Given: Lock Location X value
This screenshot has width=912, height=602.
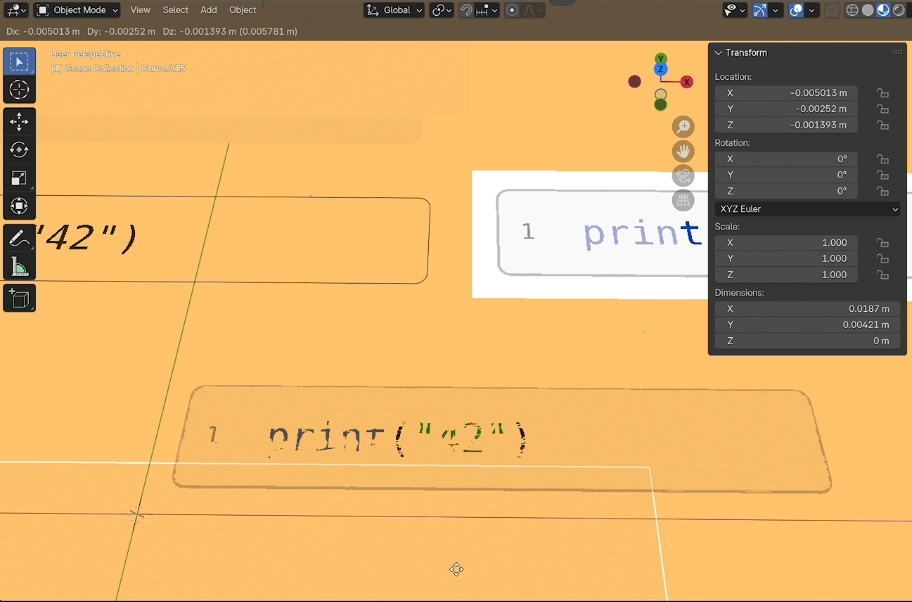Looking at the screenshot, I should point(883,93).
